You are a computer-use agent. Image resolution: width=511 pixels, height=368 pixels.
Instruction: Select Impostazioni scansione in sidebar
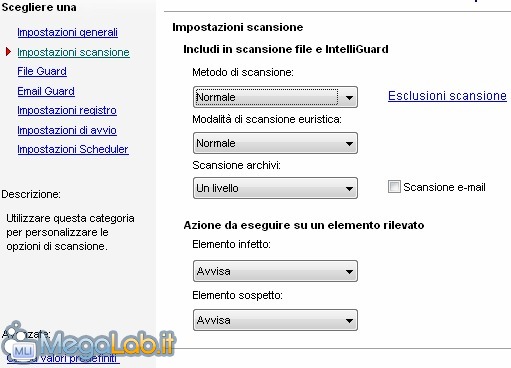pyautogui.click(x=73, y=52)
